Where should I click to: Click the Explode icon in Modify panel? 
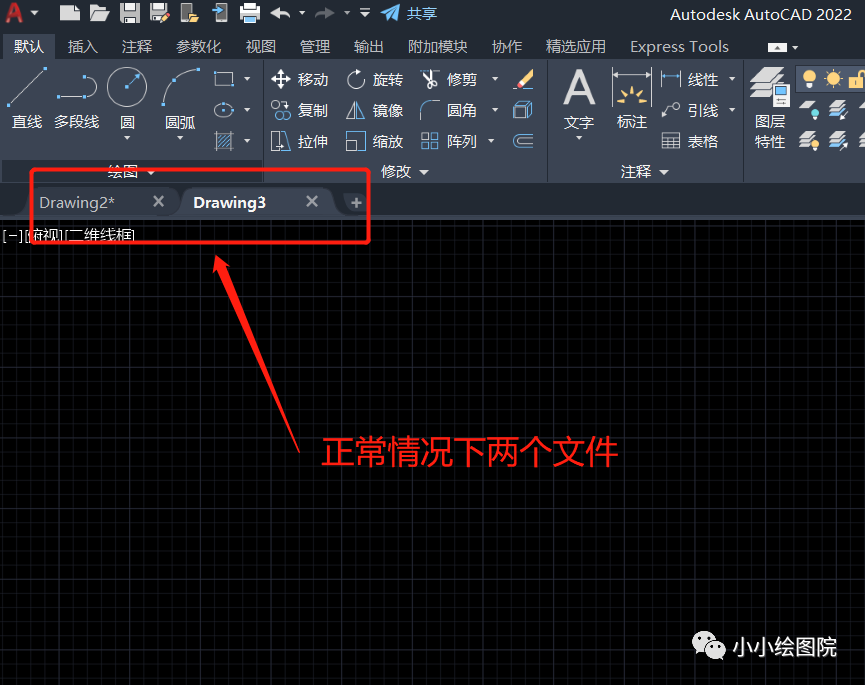tap(523, 110)
